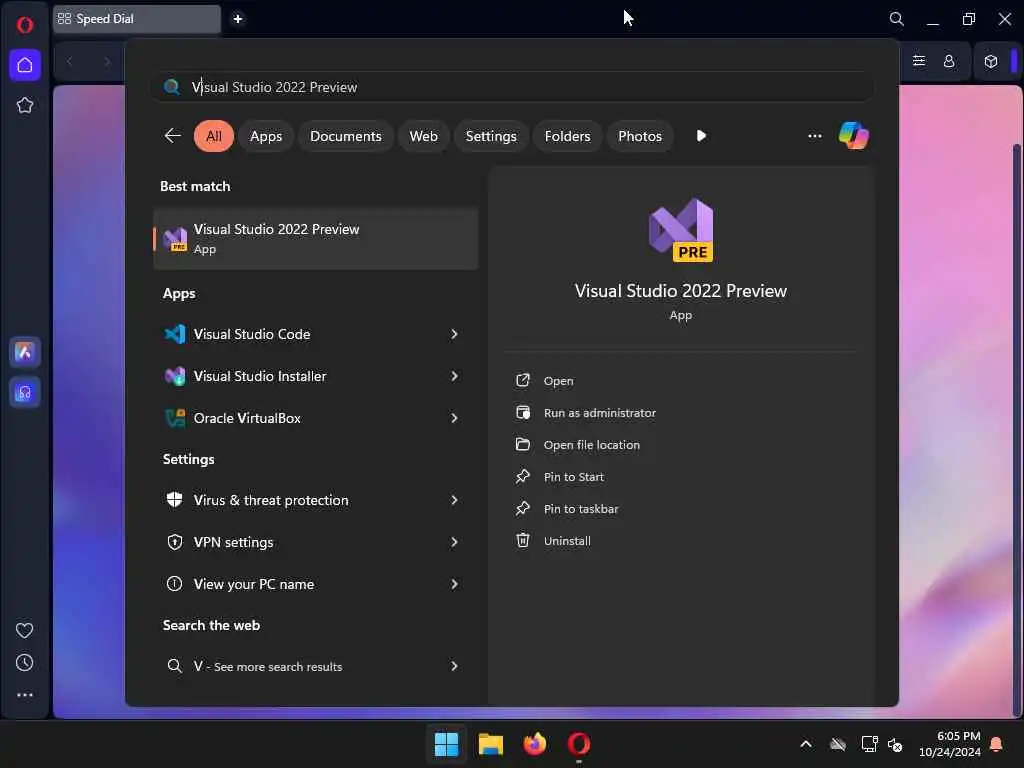The height and width of the screenshot is (768, 1024).
Task: Open Oracle VirtualBox app result
Action: 247,418
